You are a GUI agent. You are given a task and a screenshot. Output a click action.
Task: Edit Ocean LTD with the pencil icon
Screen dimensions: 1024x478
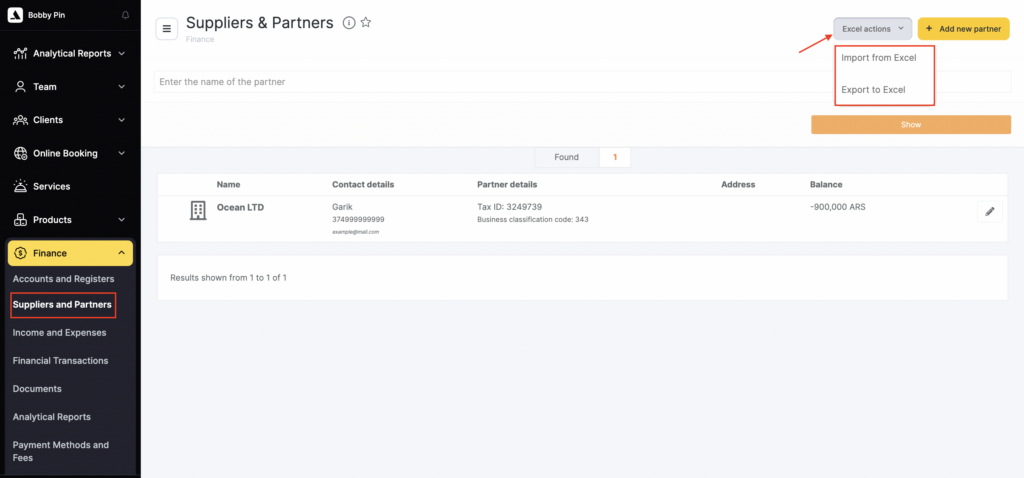[x=989, y=211]
